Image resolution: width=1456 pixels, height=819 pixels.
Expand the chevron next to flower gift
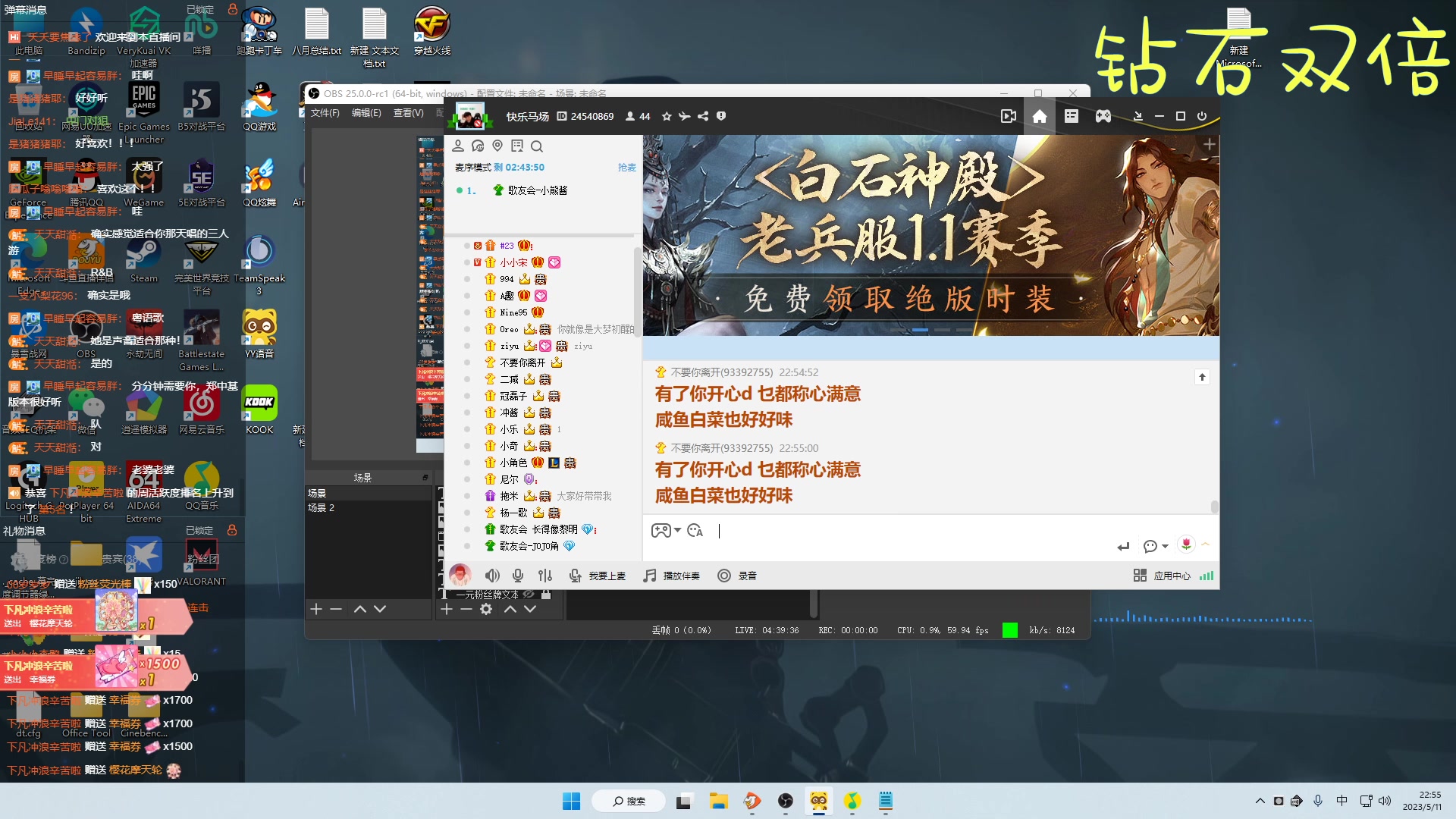point(1205,544)
